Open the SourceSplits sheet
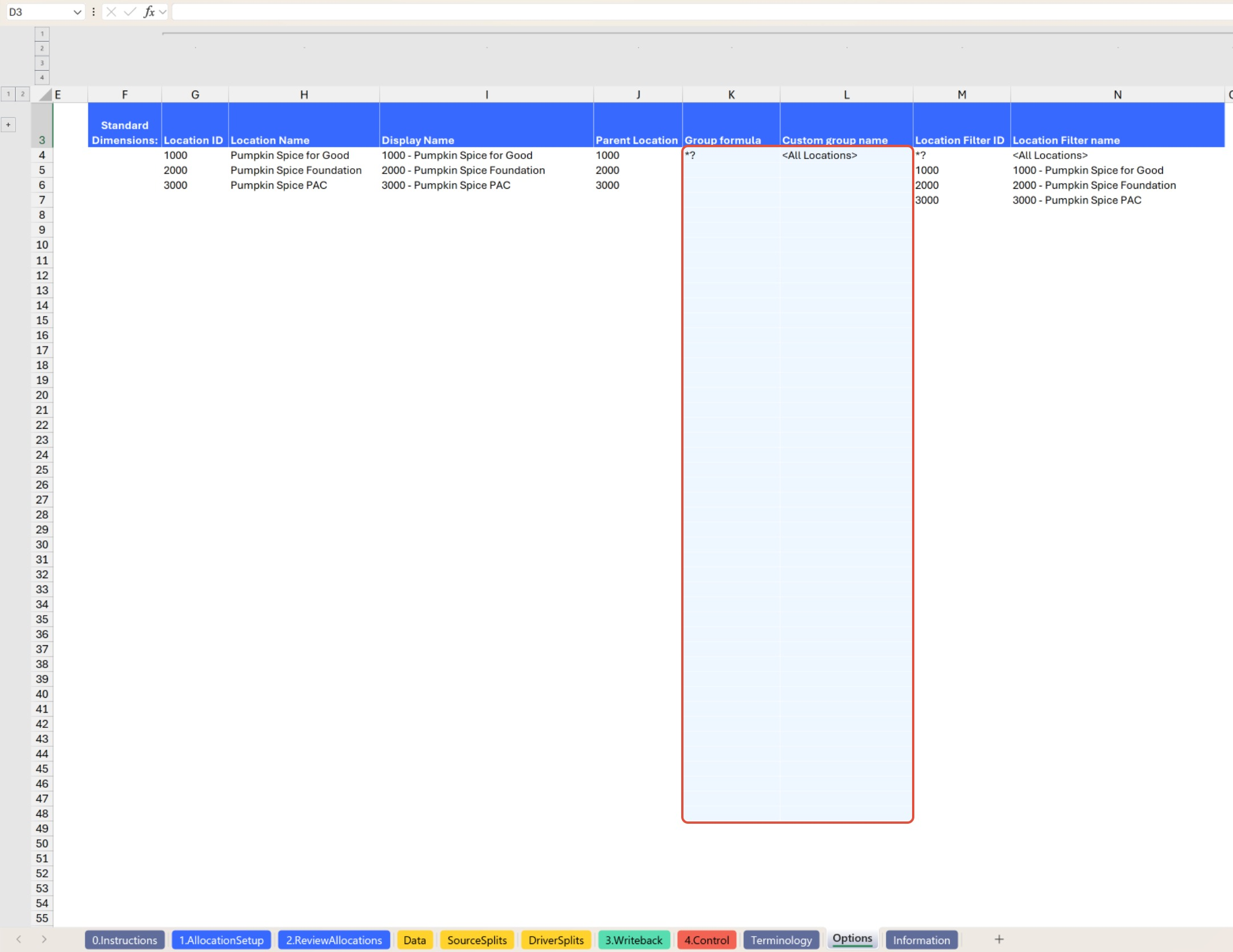This screenshot has height=952, width=1233. [477, 939]
